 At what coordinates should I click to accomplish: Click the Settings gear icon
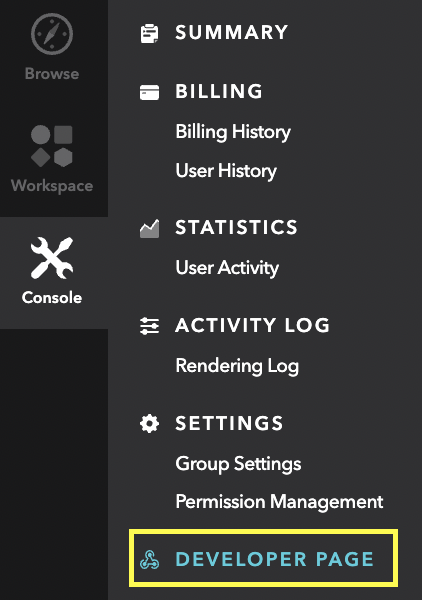[149, 424]
